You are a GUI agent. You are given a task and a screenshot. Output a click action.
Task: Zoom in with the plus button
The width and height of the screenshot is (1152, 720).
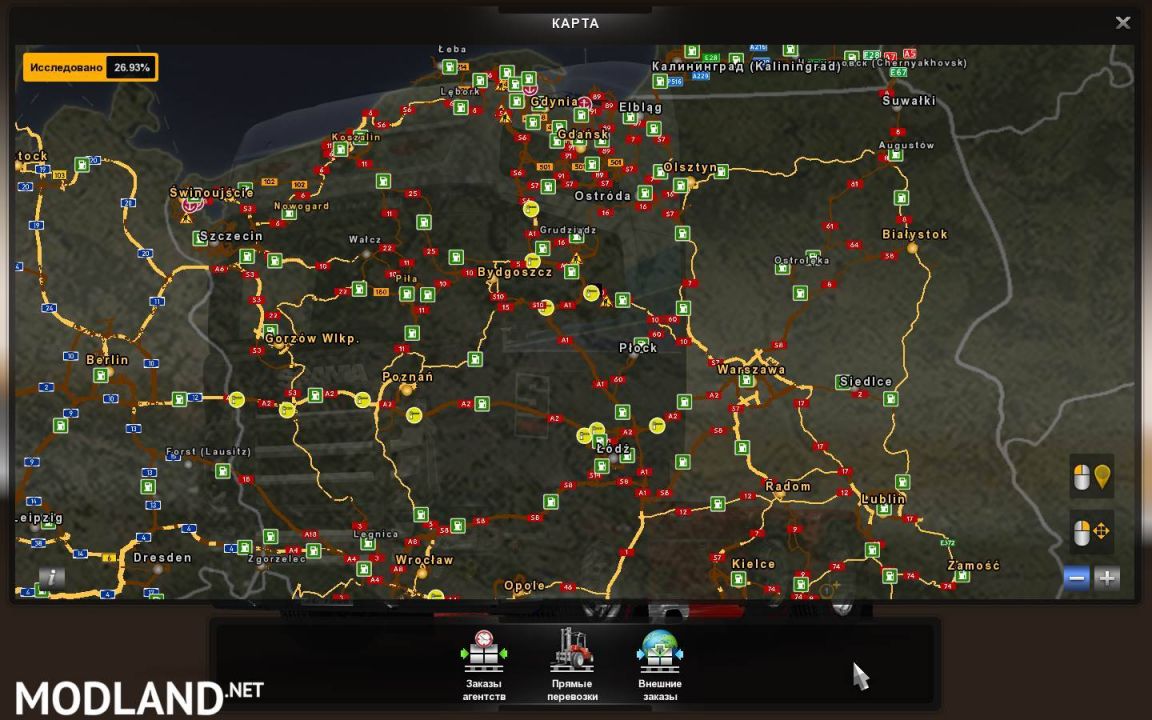coord(1106,578)
